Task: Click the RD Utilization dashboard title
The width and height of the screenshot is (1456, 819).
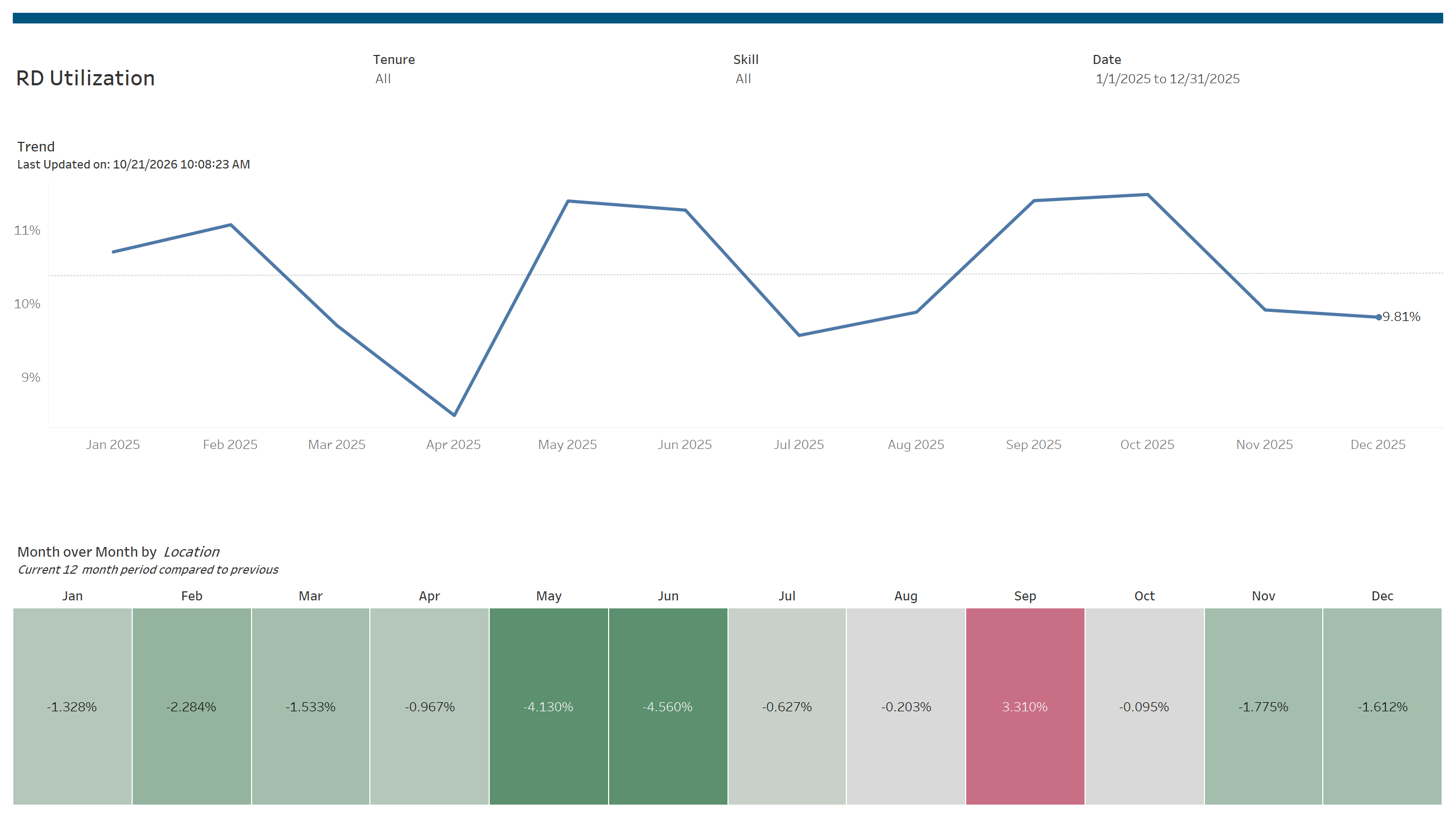Action: tap(85, 78)
